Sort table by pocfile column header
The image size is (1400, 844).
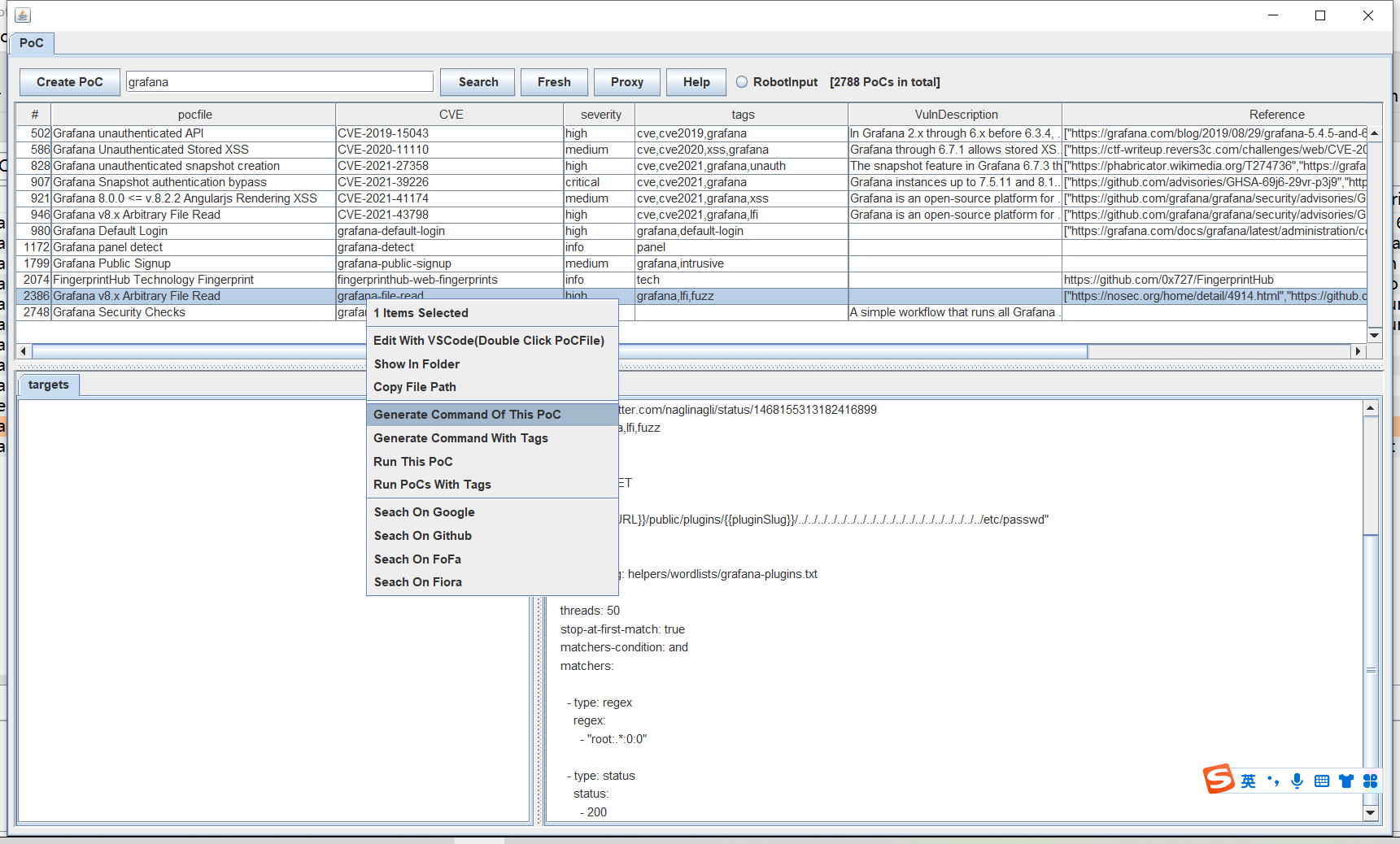point(194,115)
